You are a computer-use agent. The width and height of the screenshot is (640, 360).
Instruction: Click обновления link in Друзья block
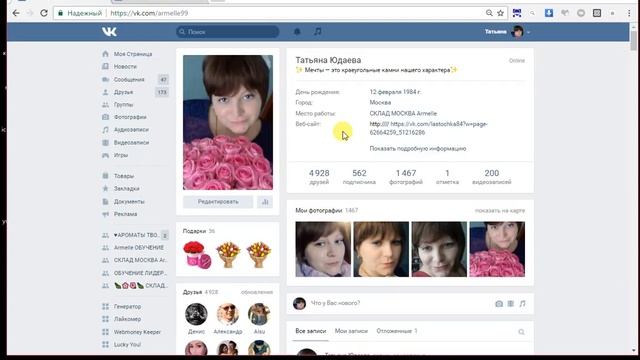(257, 292)
